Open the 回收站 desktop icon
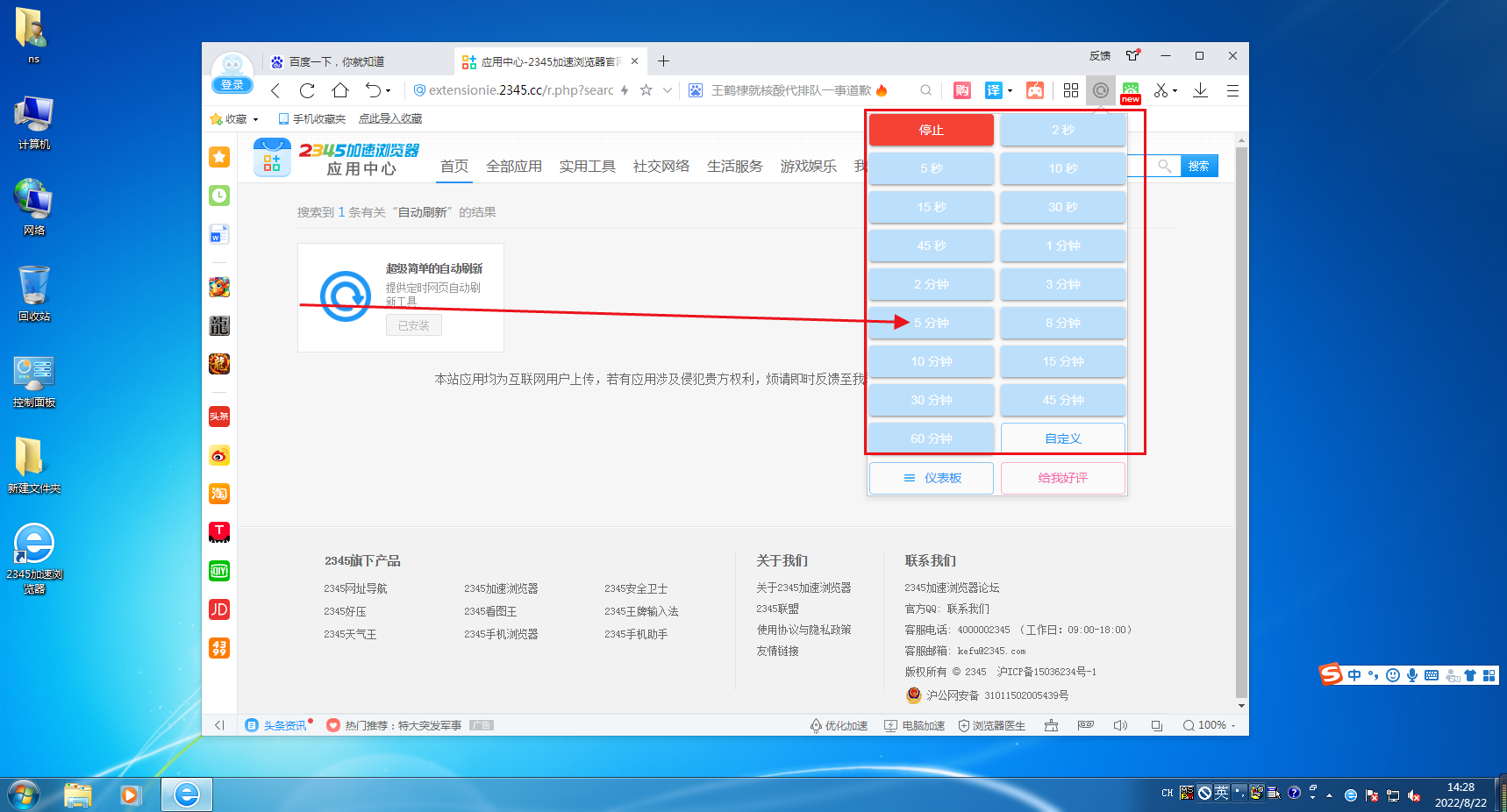 [34, 293]
